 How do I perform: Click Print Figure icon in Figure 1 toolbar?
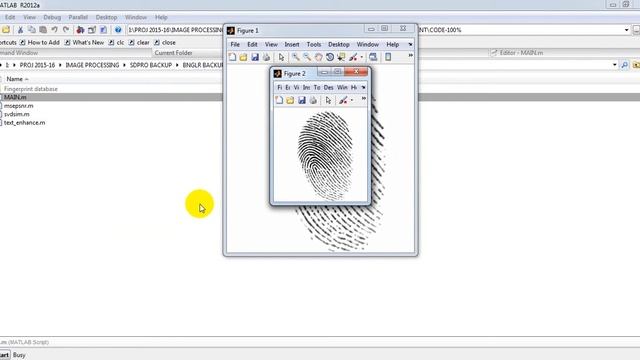267,57
